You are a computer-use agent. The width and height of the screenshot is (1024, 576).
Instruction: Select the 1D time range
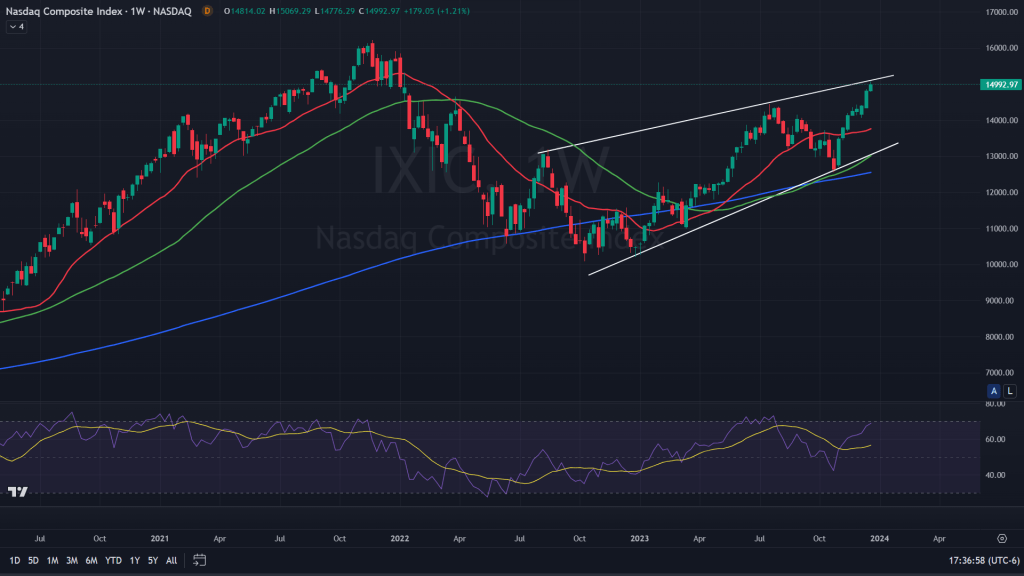coord(13,560)
